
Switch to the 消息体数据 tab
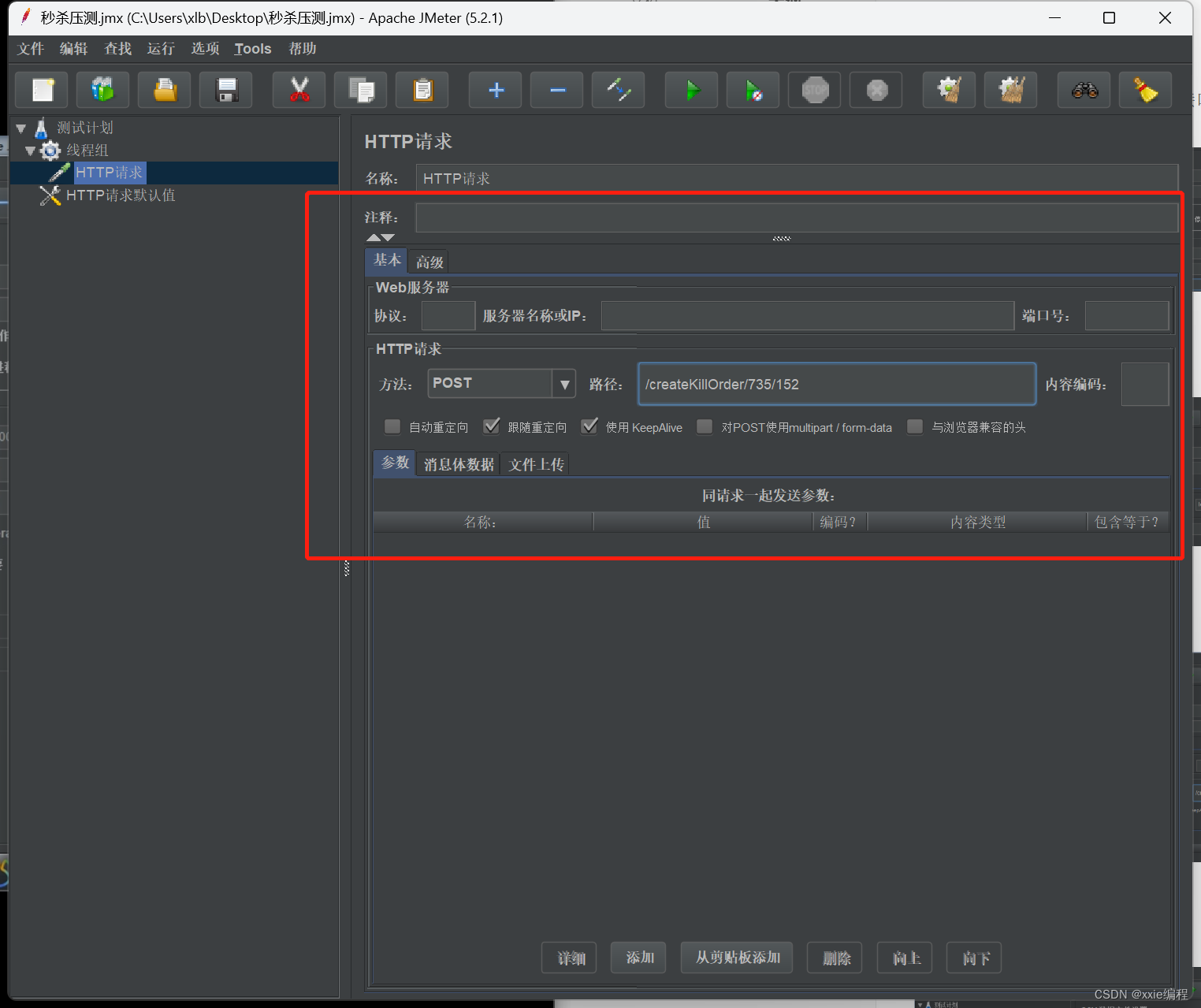tap(459, 464)
